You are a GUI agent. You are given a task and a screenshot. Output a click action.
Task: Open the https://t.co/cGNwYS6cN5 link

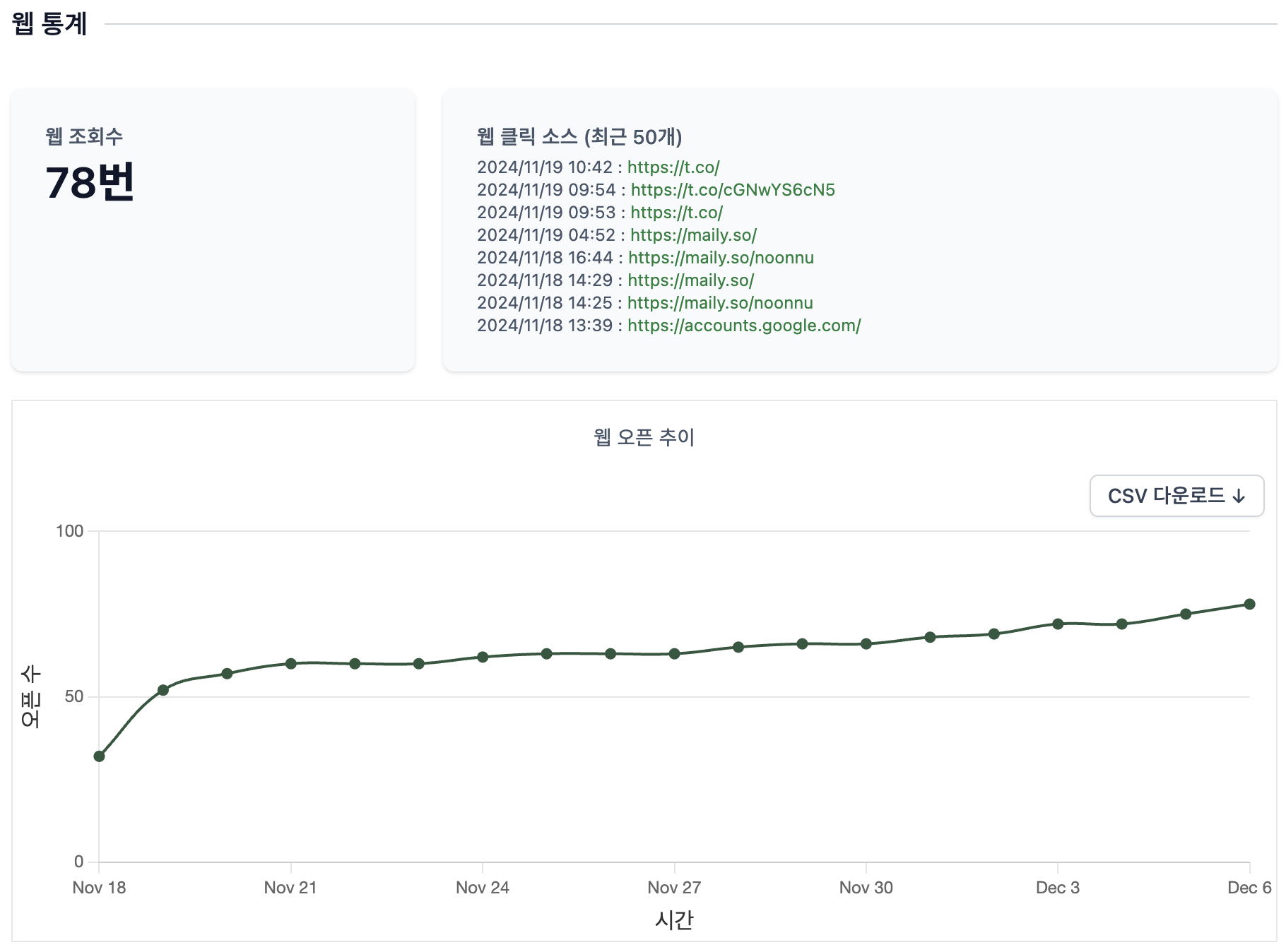click(x=733, y=190)
